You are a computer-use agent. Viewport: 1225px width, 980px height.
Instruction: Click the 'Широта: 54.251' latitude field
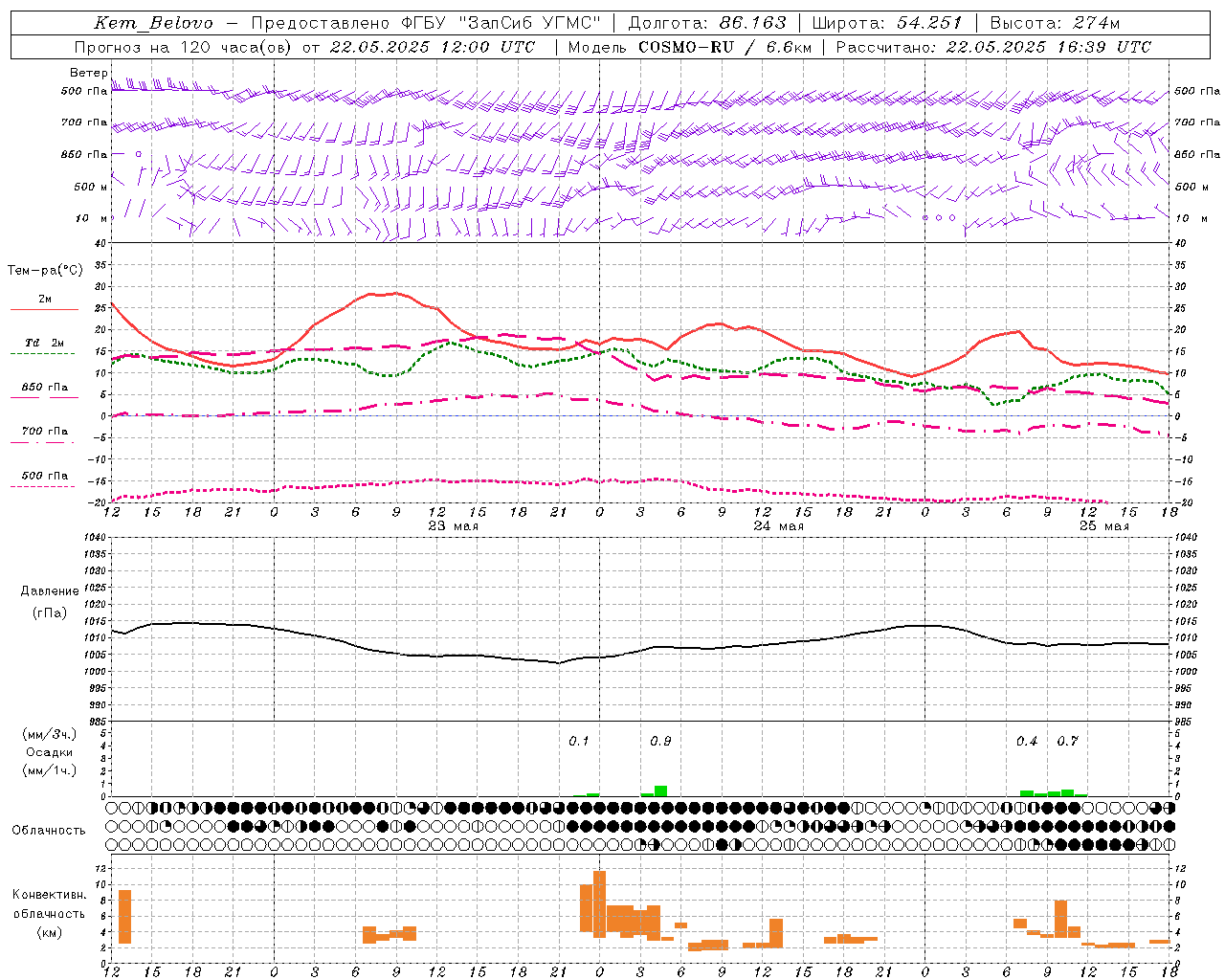[886, 23]
